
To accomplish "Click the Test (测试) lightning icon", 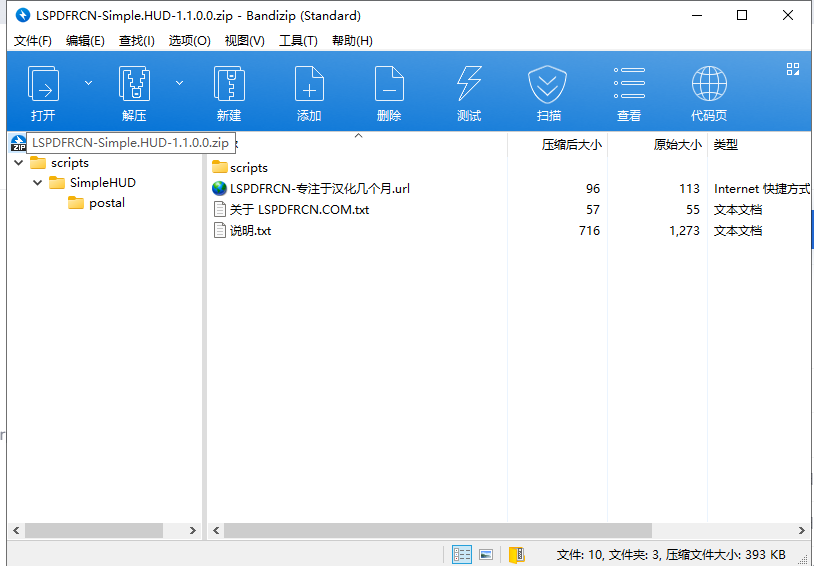I will pyautogui.click(x=469, y=83).
